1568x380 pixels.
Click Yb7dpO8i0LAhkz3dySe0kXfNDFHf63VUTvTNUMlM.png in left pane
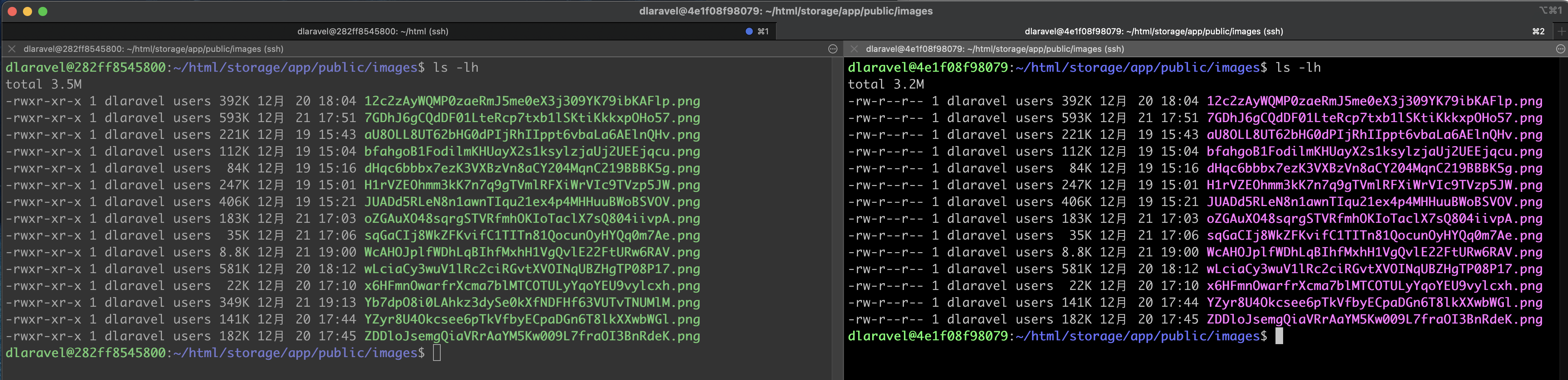click(532, 302)
